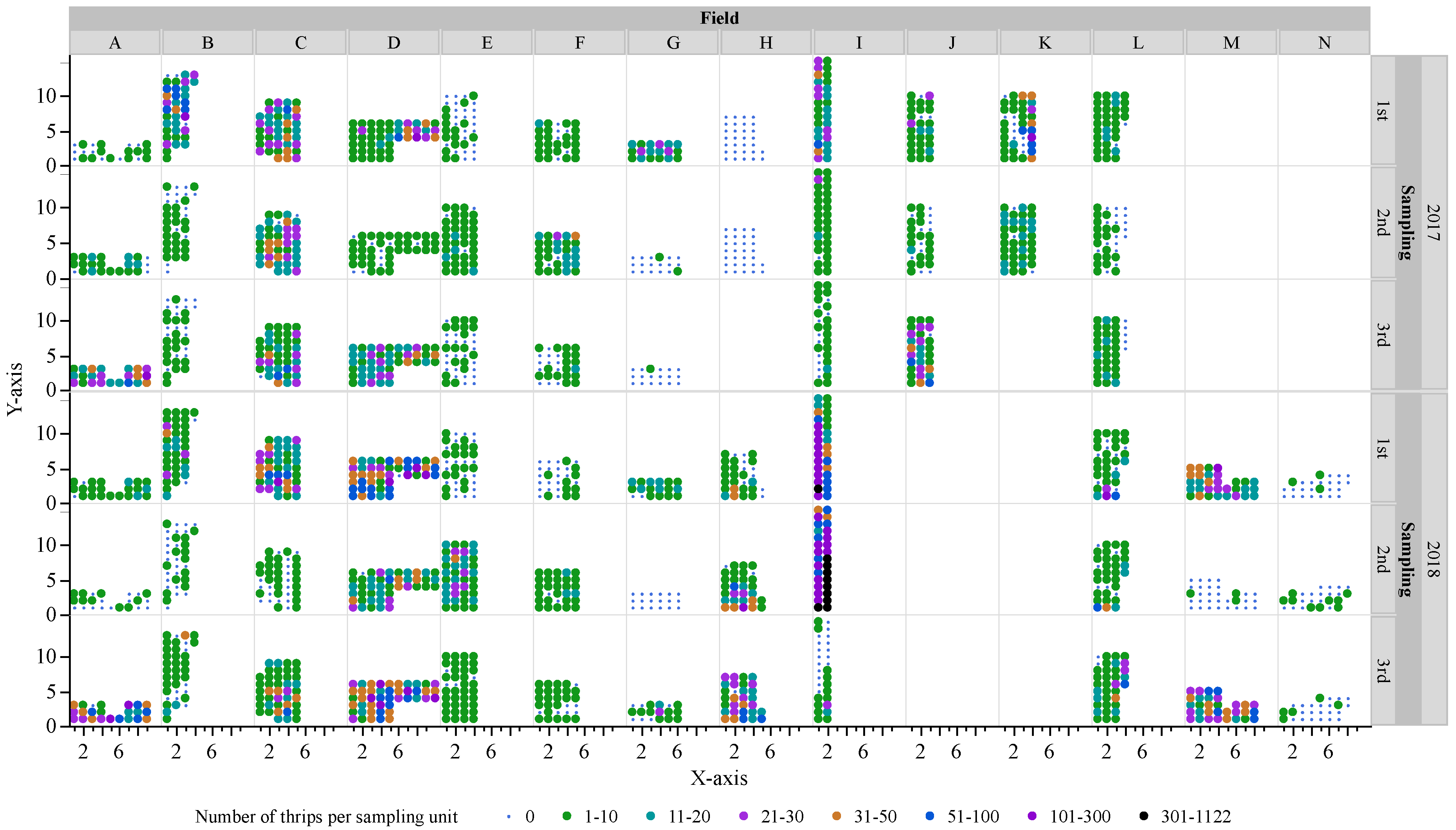Image resolution: width=1456 pixels, height=830 pixels.
Task: Select column header L
Action: pyautogui.click(x=1138, y=43)
